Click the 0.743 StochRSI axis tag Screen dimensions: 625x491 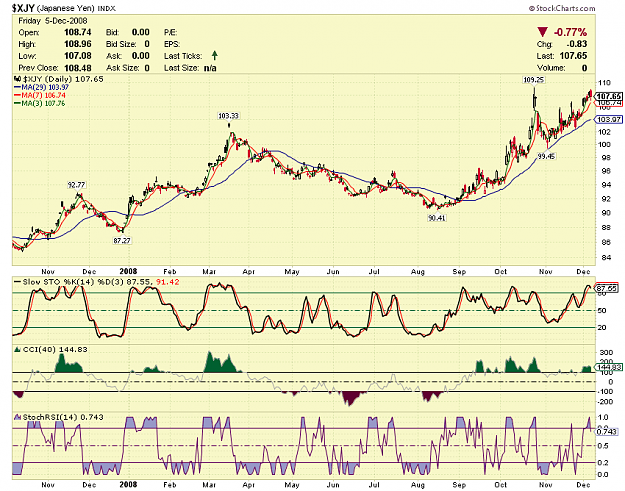607,432
